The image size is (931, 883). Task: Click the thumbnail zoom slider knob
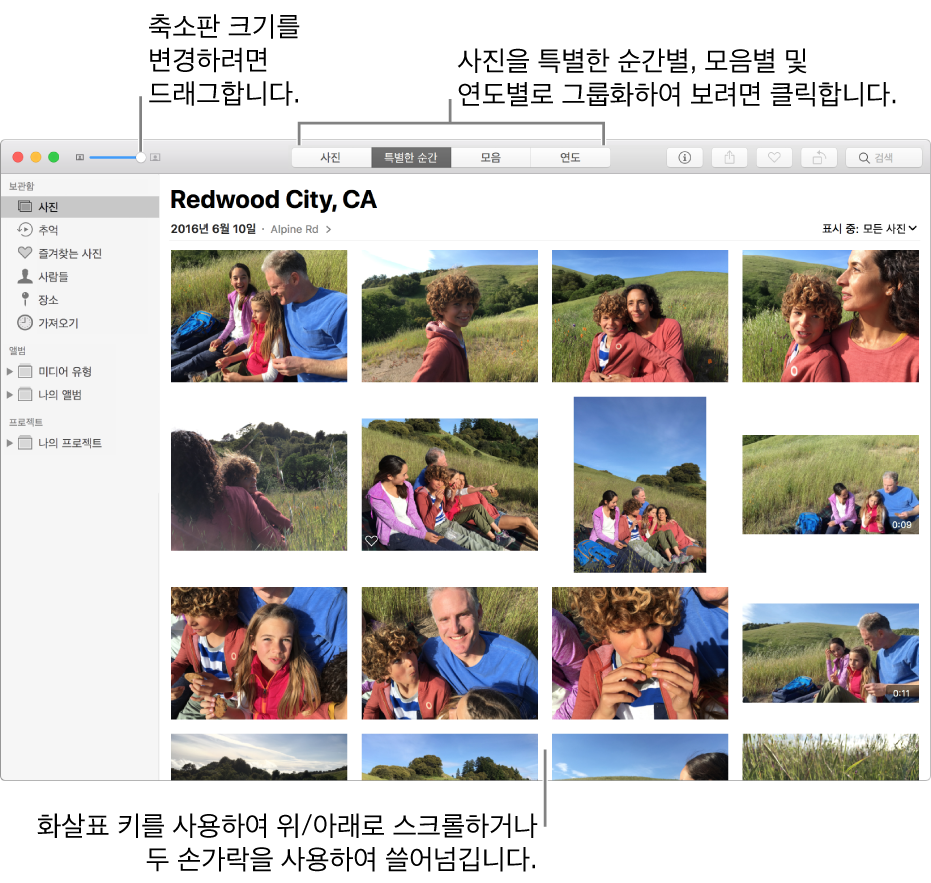[141, 157]
